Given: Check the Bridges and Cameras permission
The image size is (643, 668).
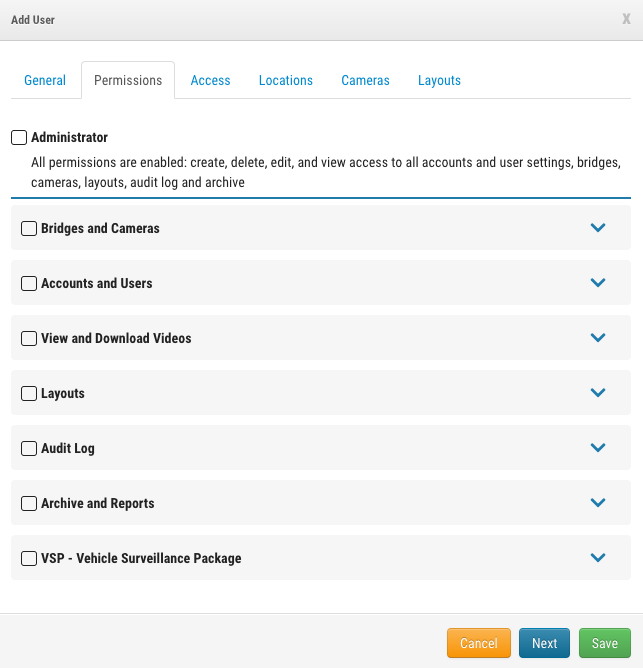Looking at the screenshot, I should click(29, 229).
